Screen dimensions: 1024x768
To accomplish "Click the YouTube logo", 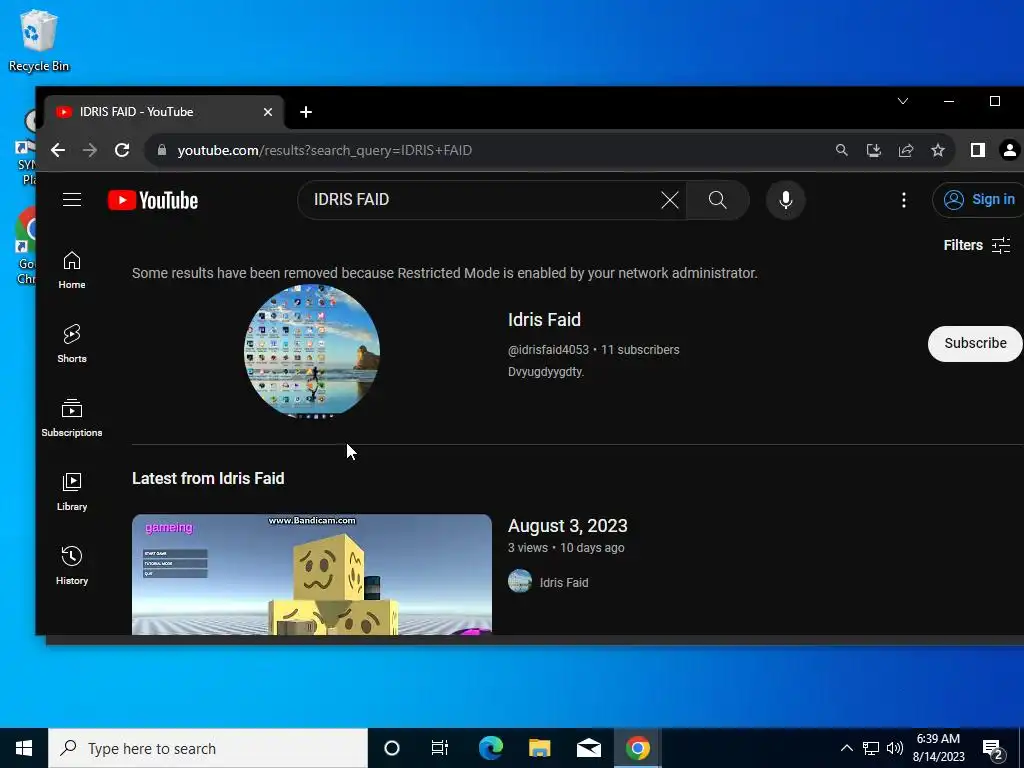I will click(x=153, y=200).
